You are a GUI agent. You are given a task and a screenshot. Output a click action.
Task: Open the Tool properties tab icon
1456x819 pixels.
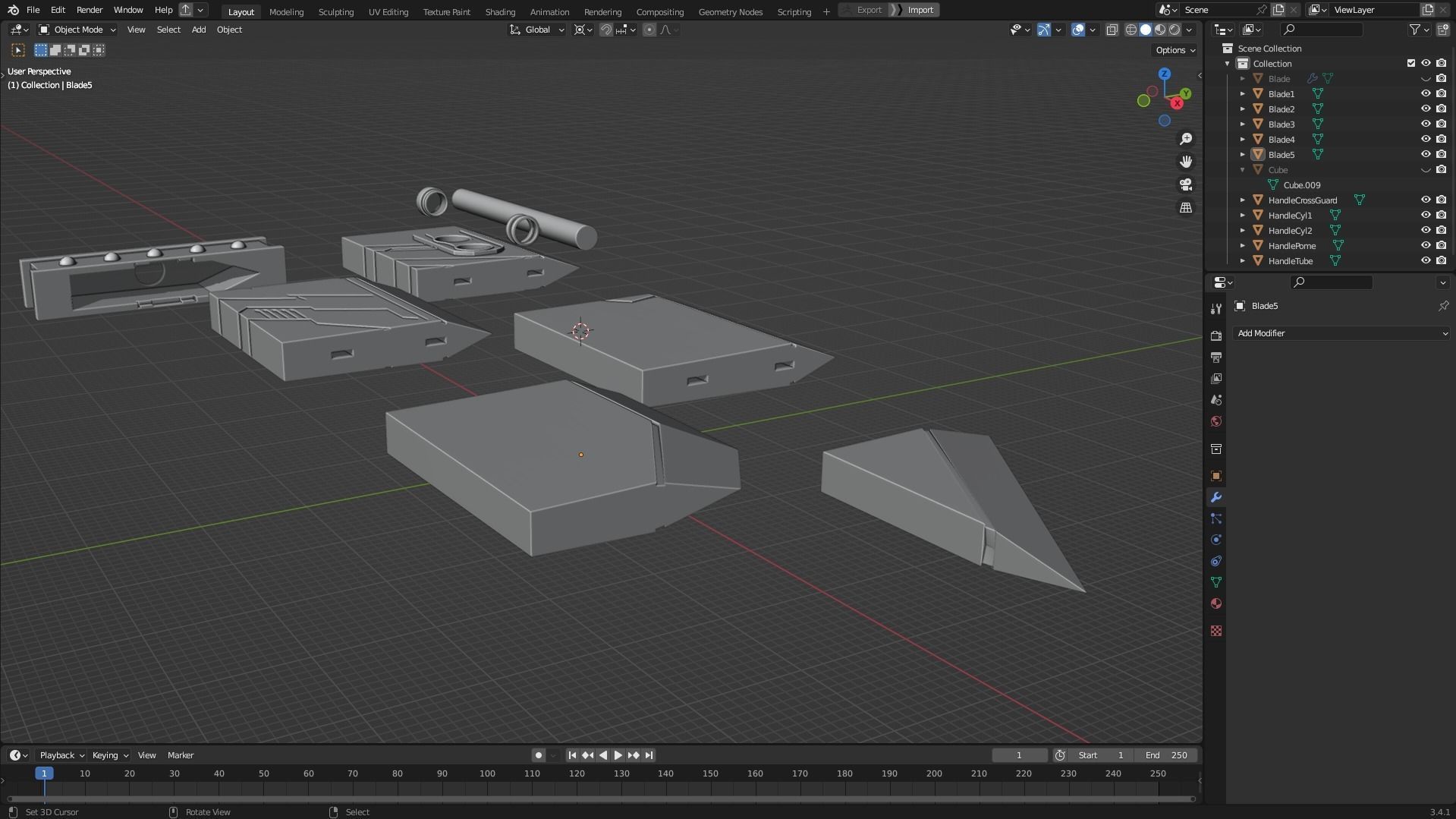tap(1216, 308)
